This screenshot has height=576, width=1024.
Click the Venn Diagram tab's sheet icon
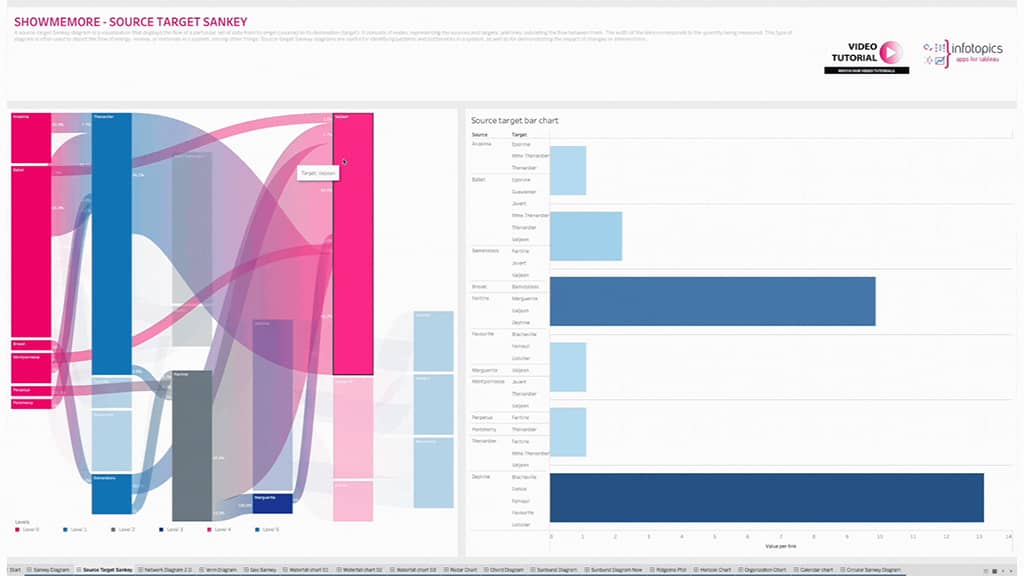click(x=202, y=570)
